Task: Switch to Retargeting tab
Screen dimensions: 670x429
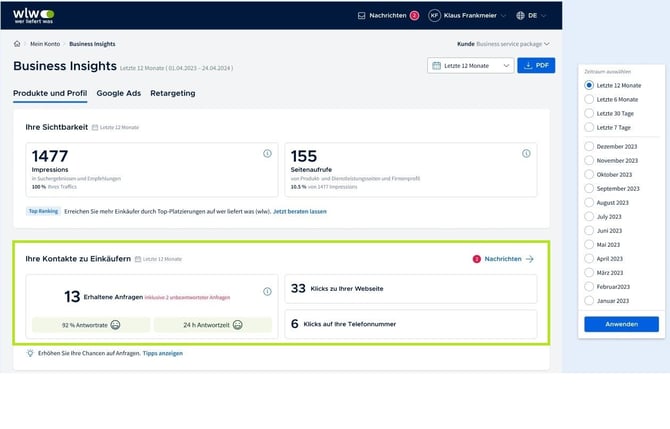Action: pyautogui.click(x=173, y=94)
